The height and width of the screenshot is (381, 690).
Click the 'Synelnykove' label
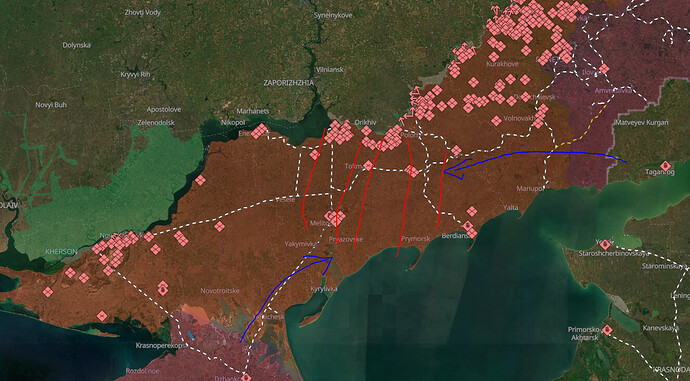pyautogui.click(x=333, y=15)
